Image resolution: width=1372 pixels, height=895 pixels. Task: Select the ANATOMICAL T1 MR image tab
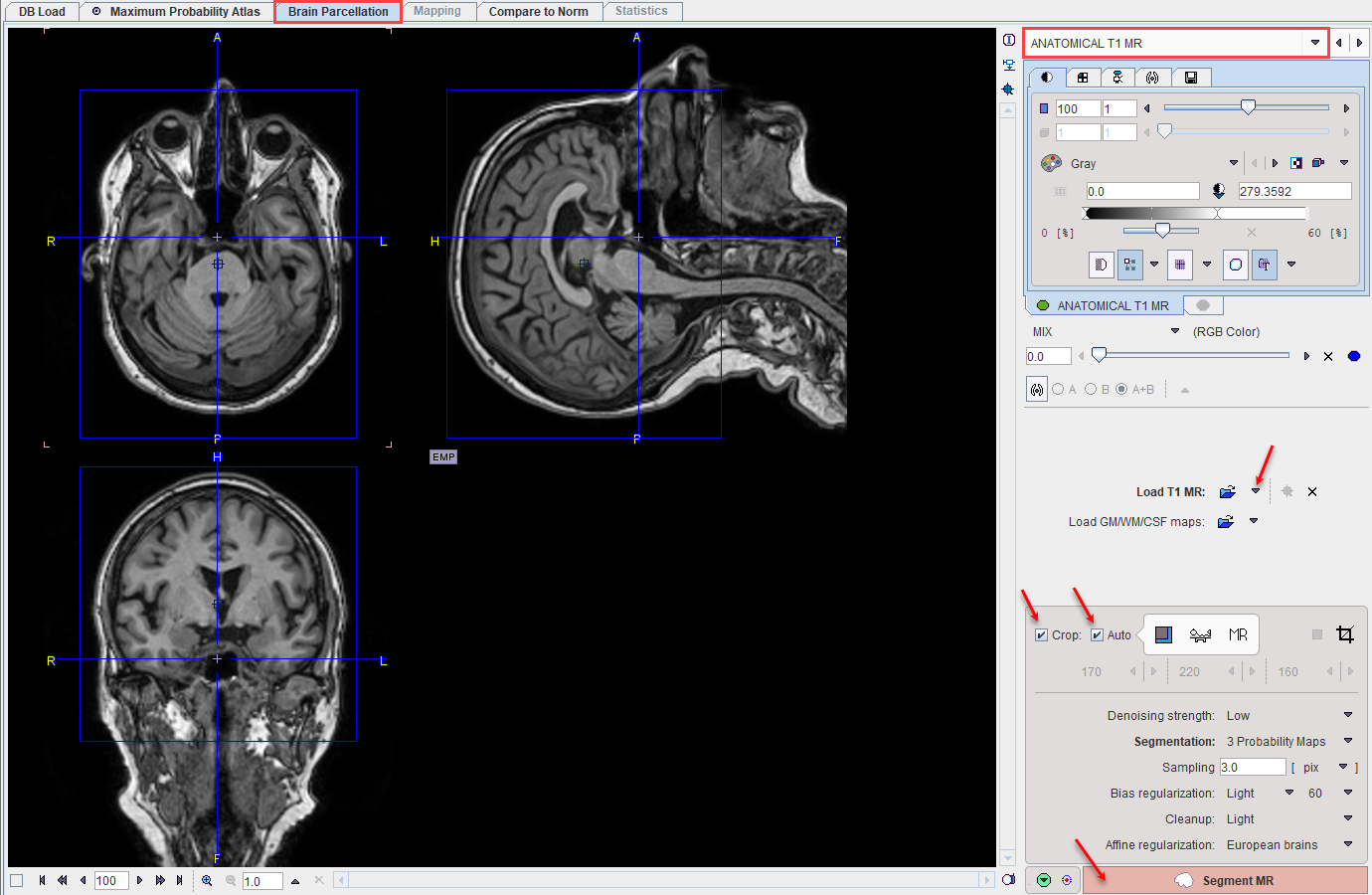[x=1103, y=305]
